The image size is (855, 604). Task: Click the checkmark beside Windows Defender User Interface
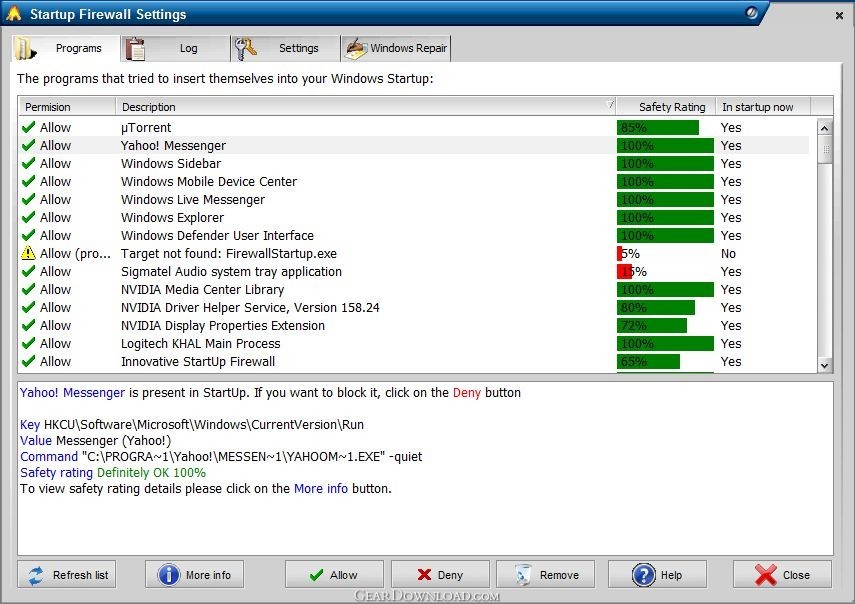click(28, 235)
